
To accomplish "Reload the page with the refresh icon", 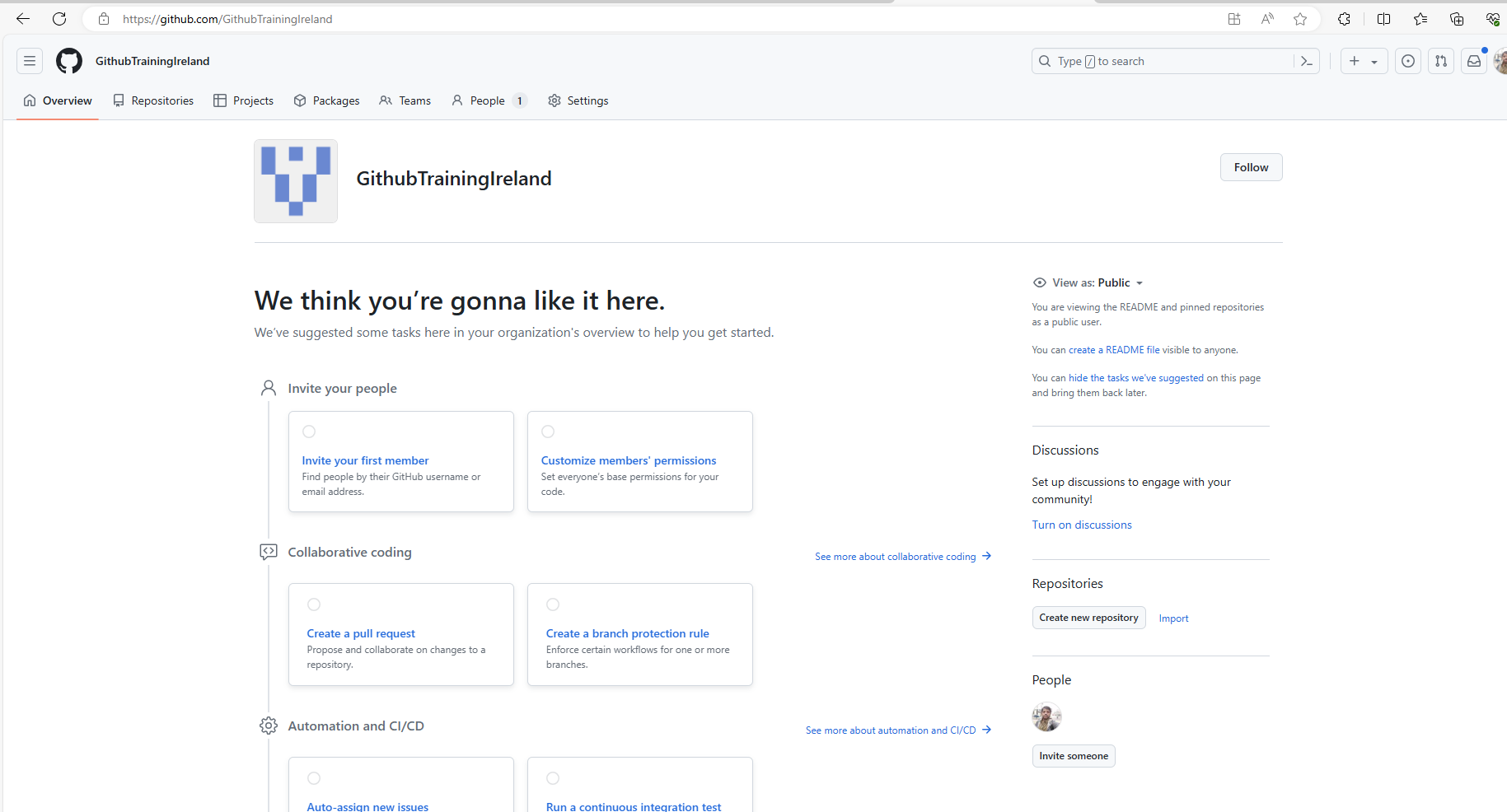I will [59, 19].
